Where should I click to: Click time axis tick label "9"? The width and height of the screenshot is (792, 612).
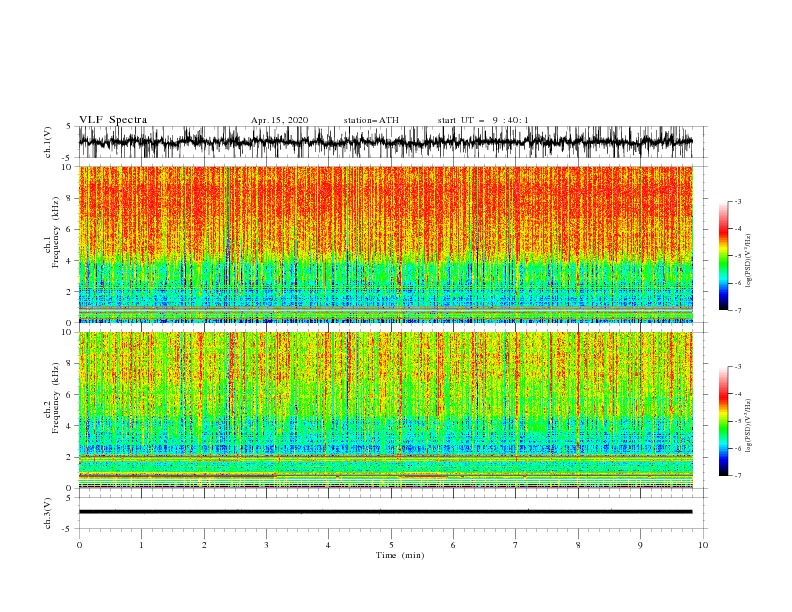(x=640, y=545)
